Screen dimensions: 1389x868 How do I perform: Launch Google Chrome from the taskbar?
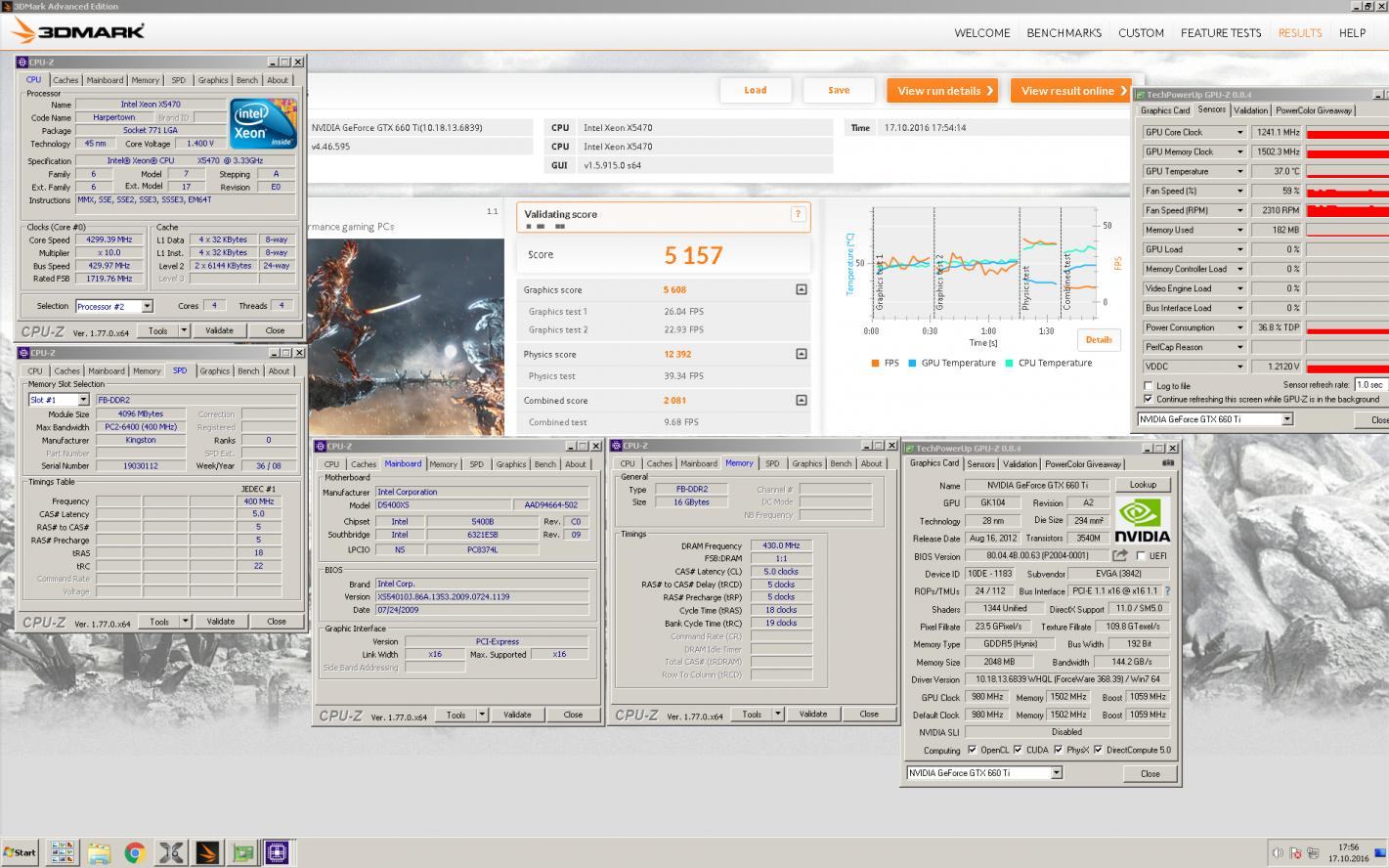pos(135,852)
